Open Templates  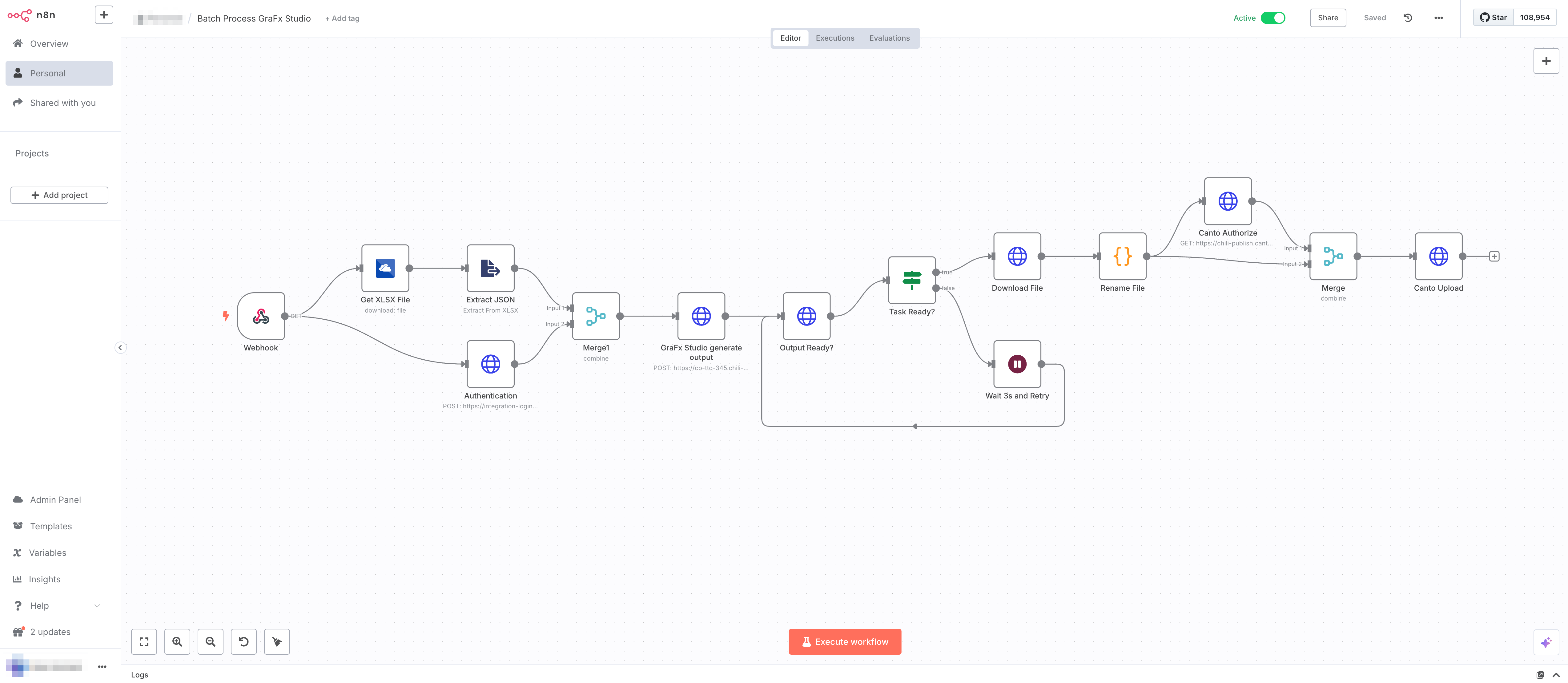[59, 526]
